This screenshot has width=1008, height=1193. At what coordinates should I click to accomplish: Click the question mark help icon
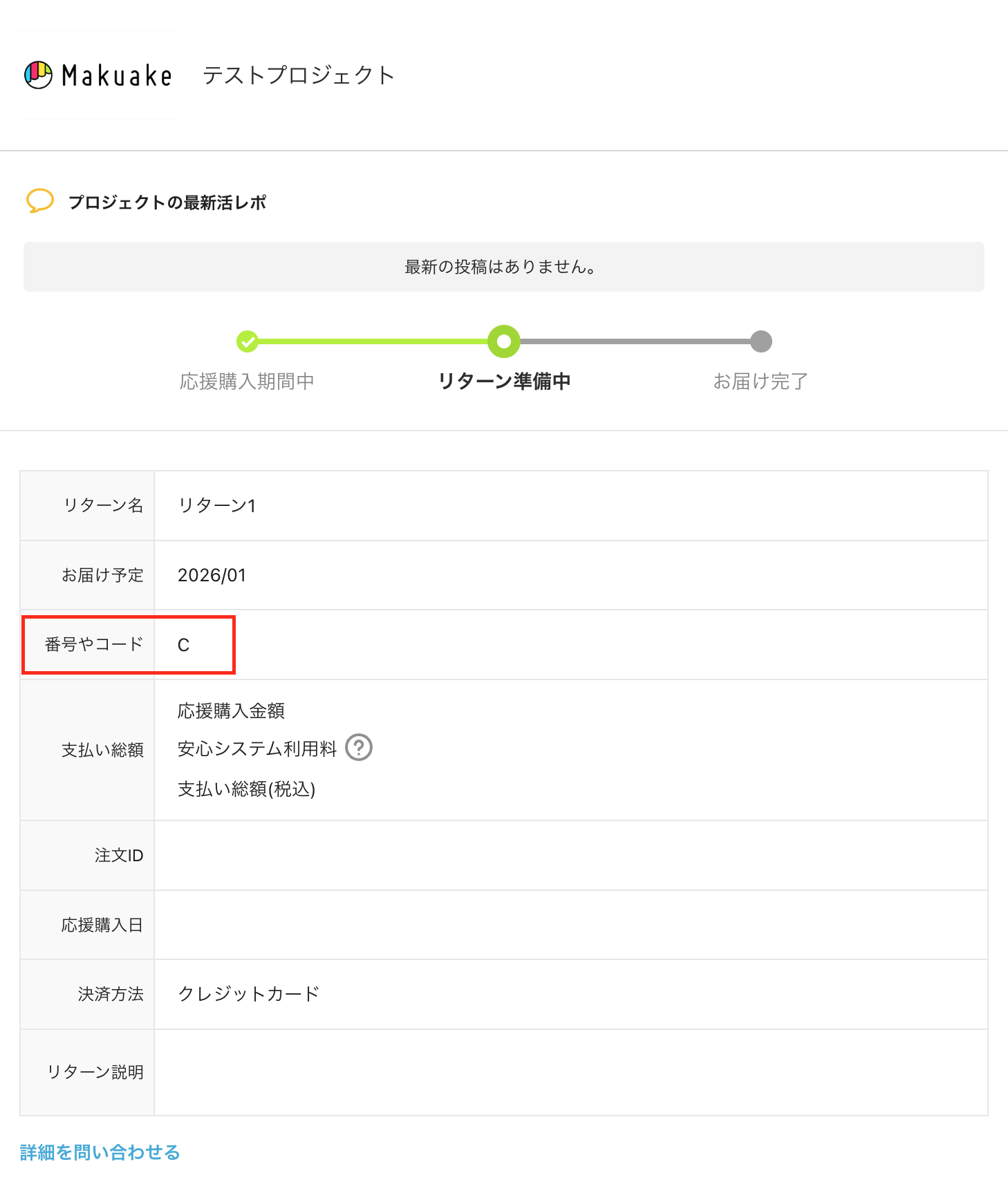pos(359,747)
